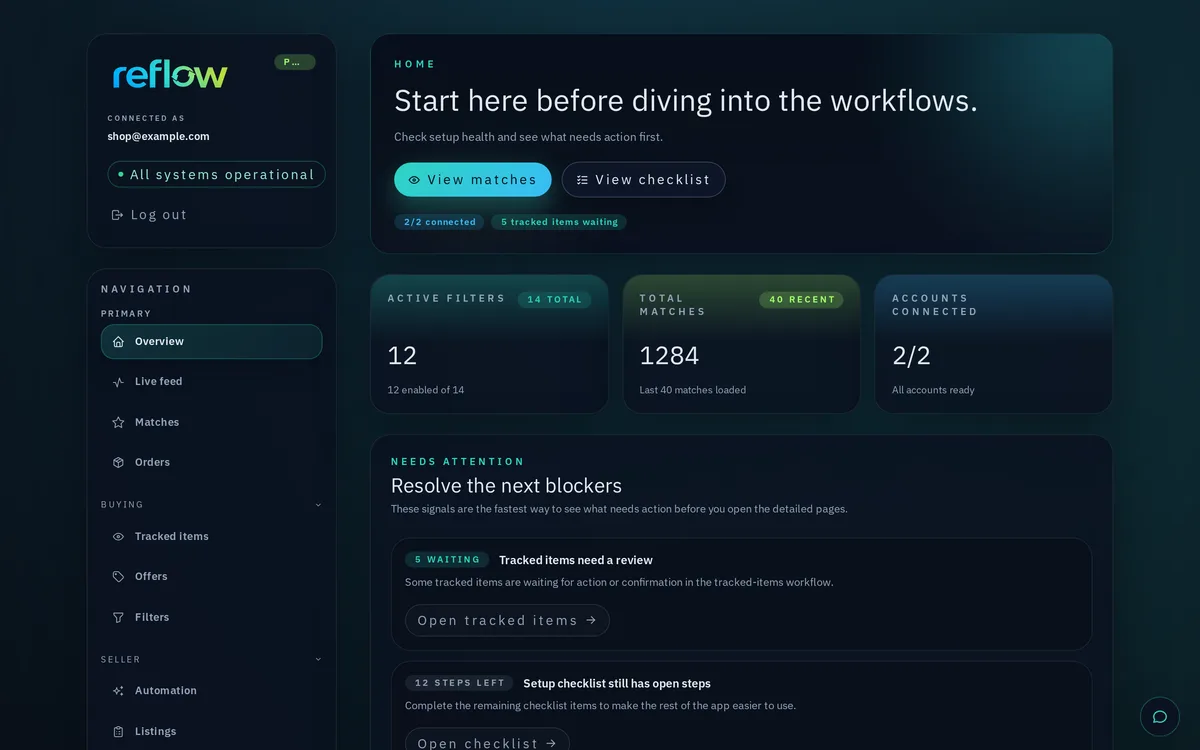Click the tag icon beside Offers
The height and width of the screenshot is (750, 1200).
coord(118,577)
